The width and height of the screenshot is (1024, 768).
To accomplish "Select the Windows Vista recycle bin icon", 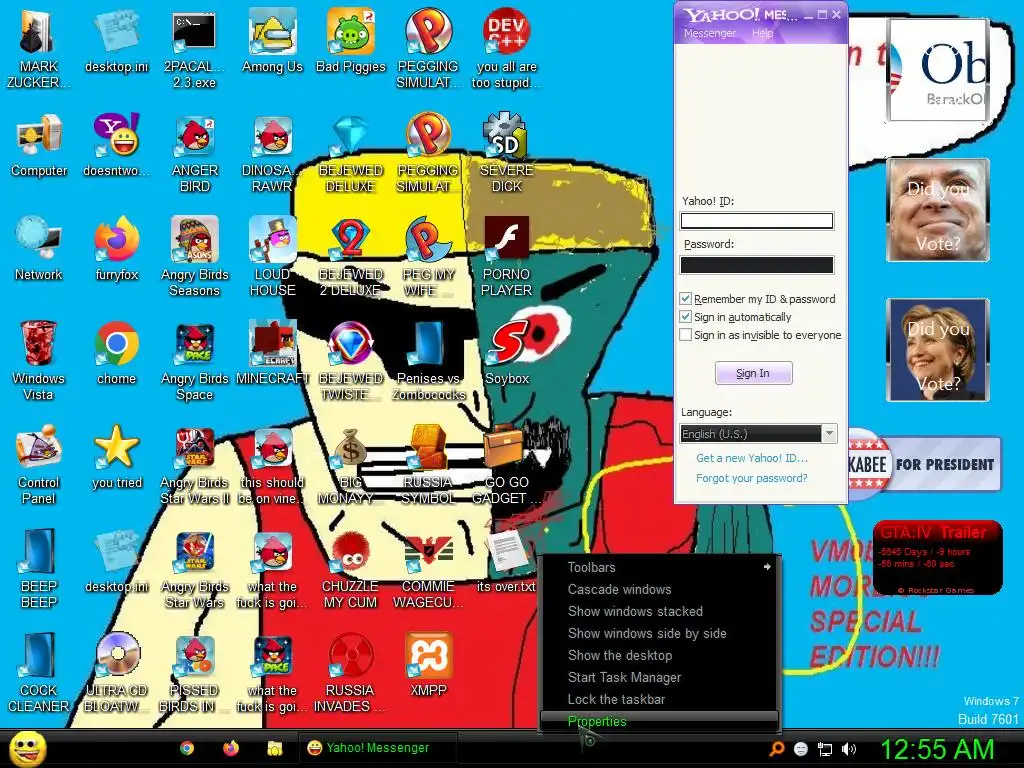I will pos(39,360).
